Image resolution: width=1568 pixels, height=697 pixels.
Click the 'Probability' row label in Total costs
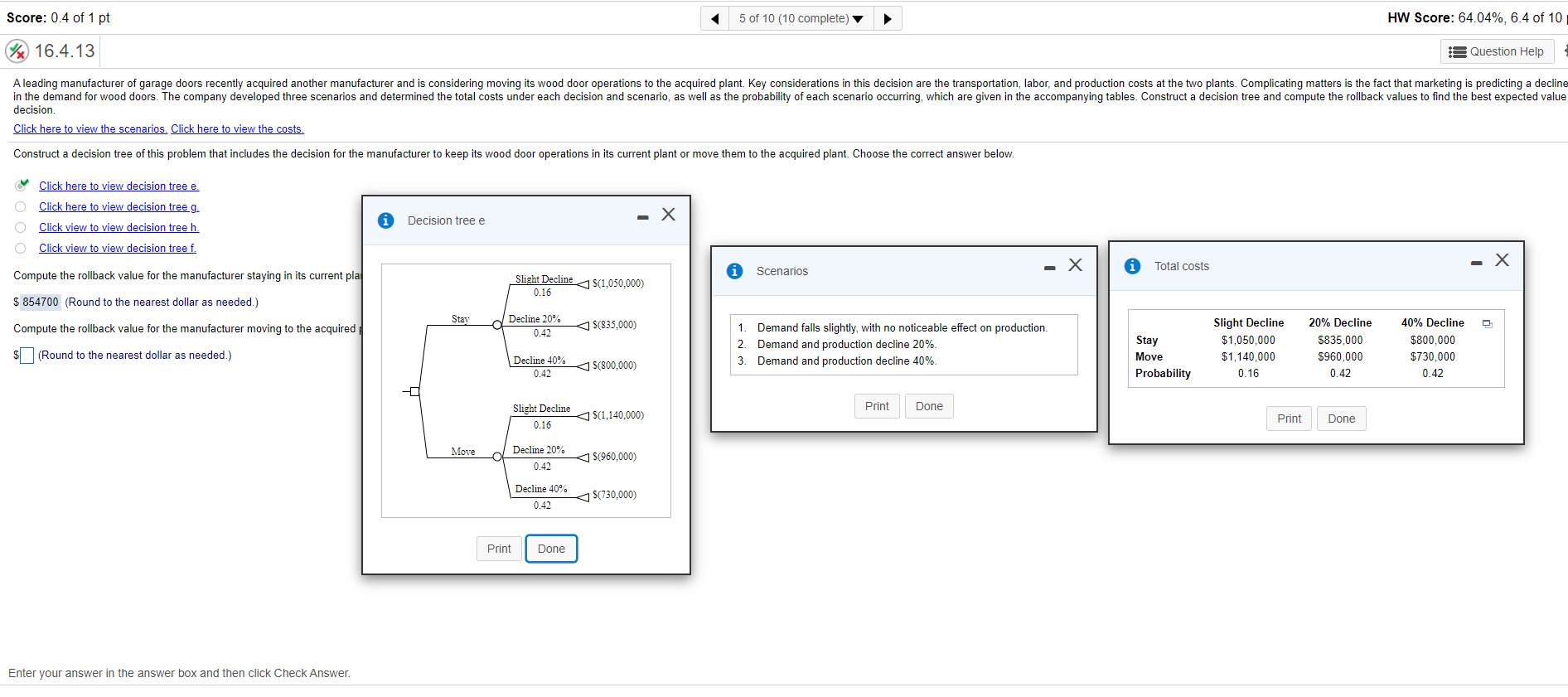1163,373
